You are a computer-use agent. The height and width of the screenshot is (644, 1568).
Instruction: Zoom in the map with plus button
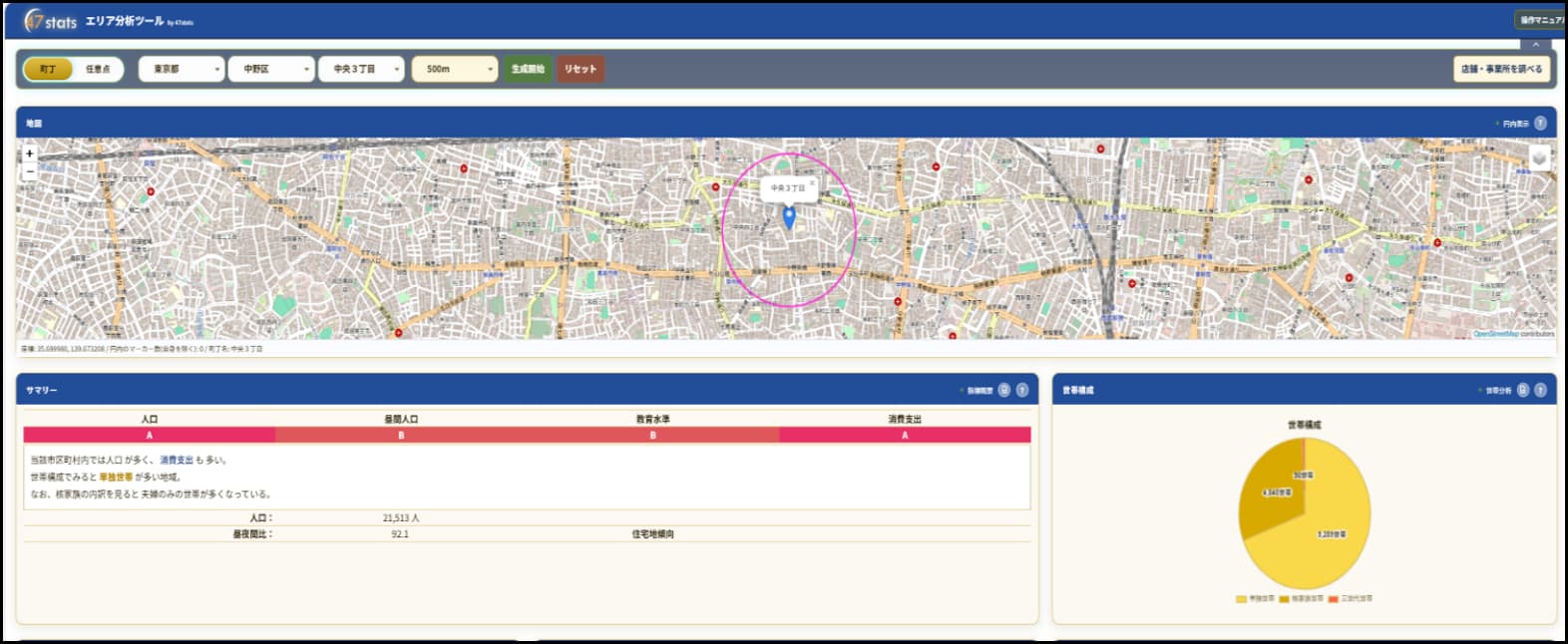point(30,154)
